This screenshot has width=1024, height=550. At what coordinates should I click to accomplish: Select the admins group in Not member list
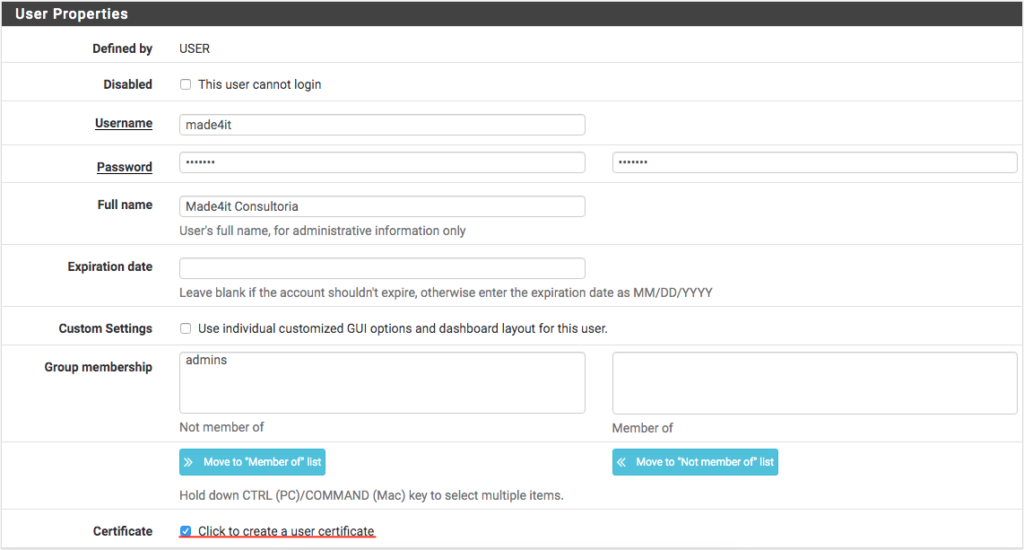(x=206, y=360)
